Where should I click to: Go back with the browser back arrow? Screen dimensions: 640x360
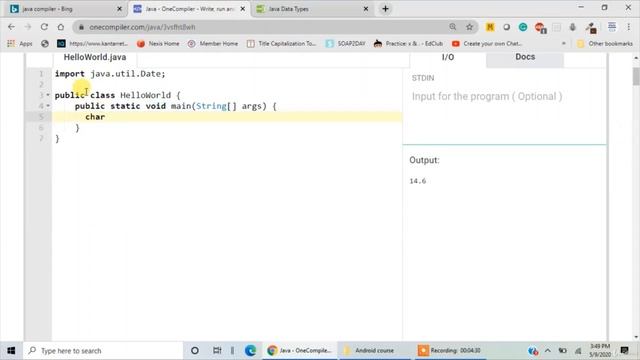[x=11, y=27]
